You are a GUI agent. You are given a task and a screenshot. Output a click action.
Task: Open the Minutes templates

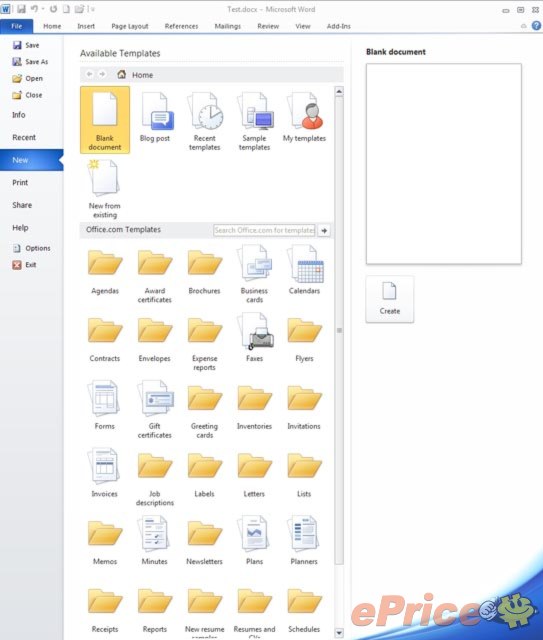coord(155,541)
